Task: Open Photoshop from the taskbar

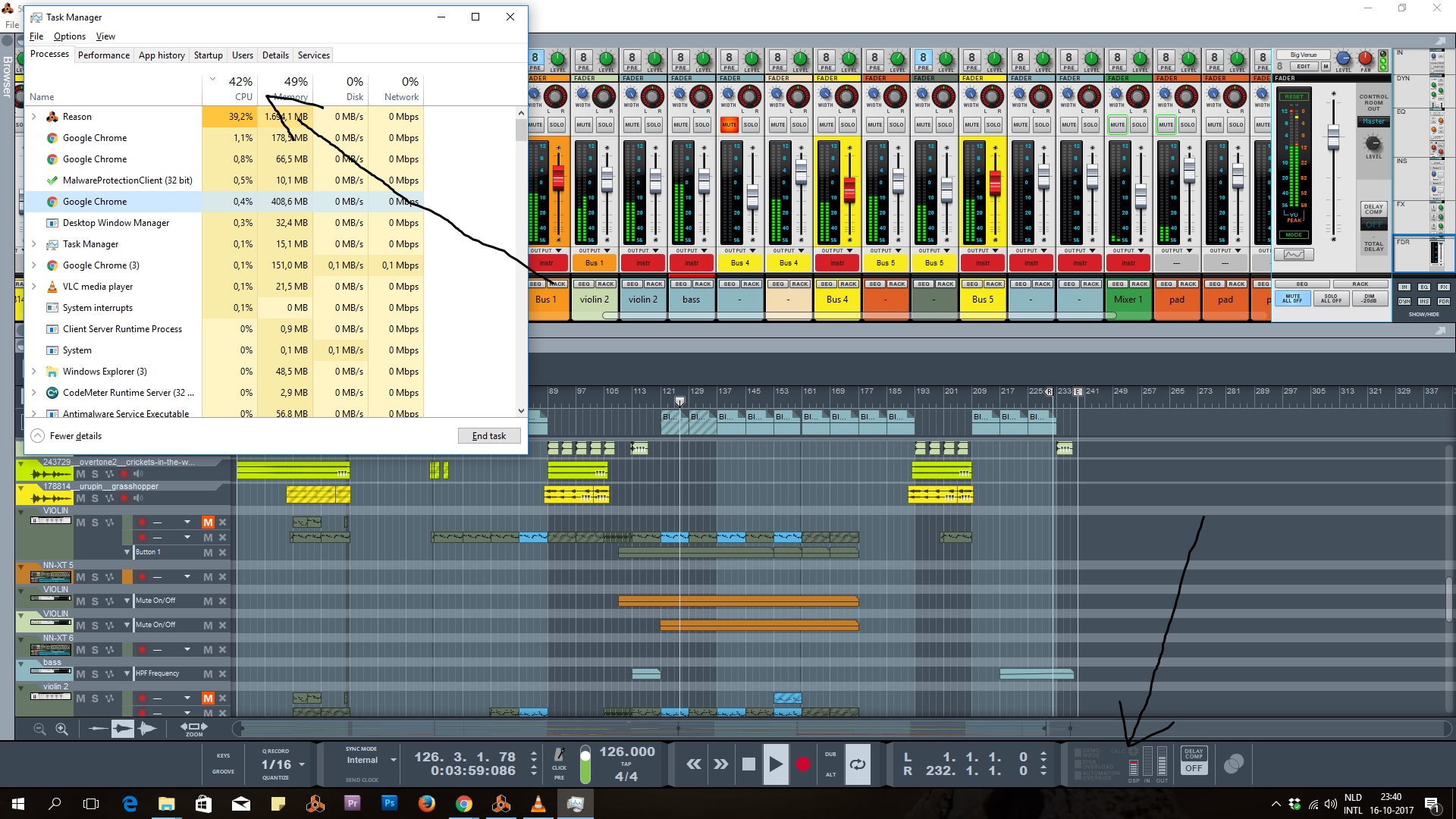Action: point(389,803)
